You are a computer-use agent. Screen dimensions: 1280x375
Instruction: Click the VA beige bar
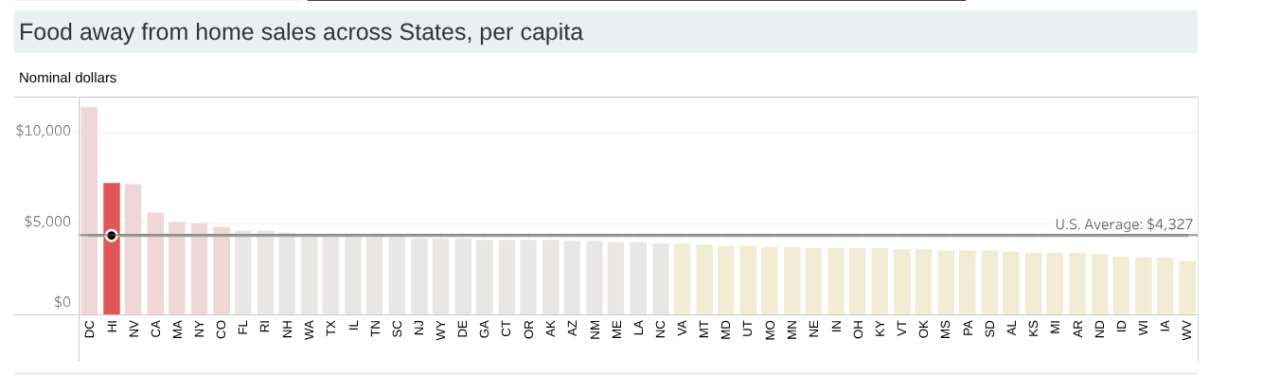click(x=683, y=279)
